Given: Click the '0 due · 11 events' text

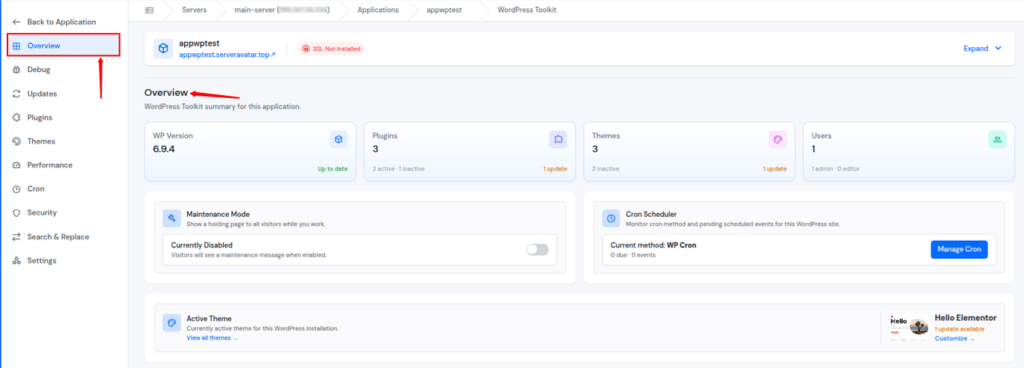Looking at the screenshot, I should point(633,255).
